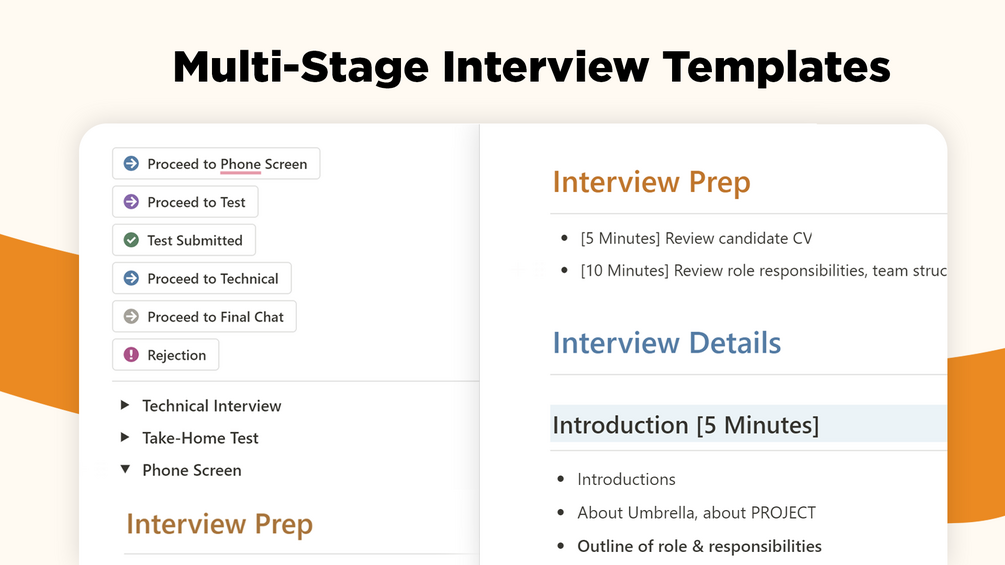Viewport: 1005px width, 565px height.
Task: Click the blue arrow icon beside Proceed to Technical
Action: [x=131, y=279]
